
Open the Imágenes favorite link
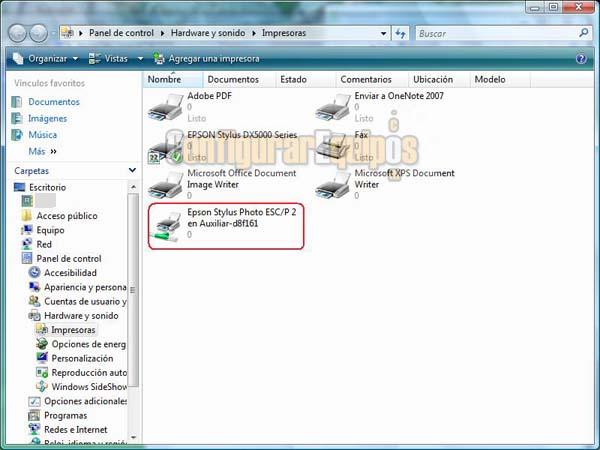click(47, 118)
